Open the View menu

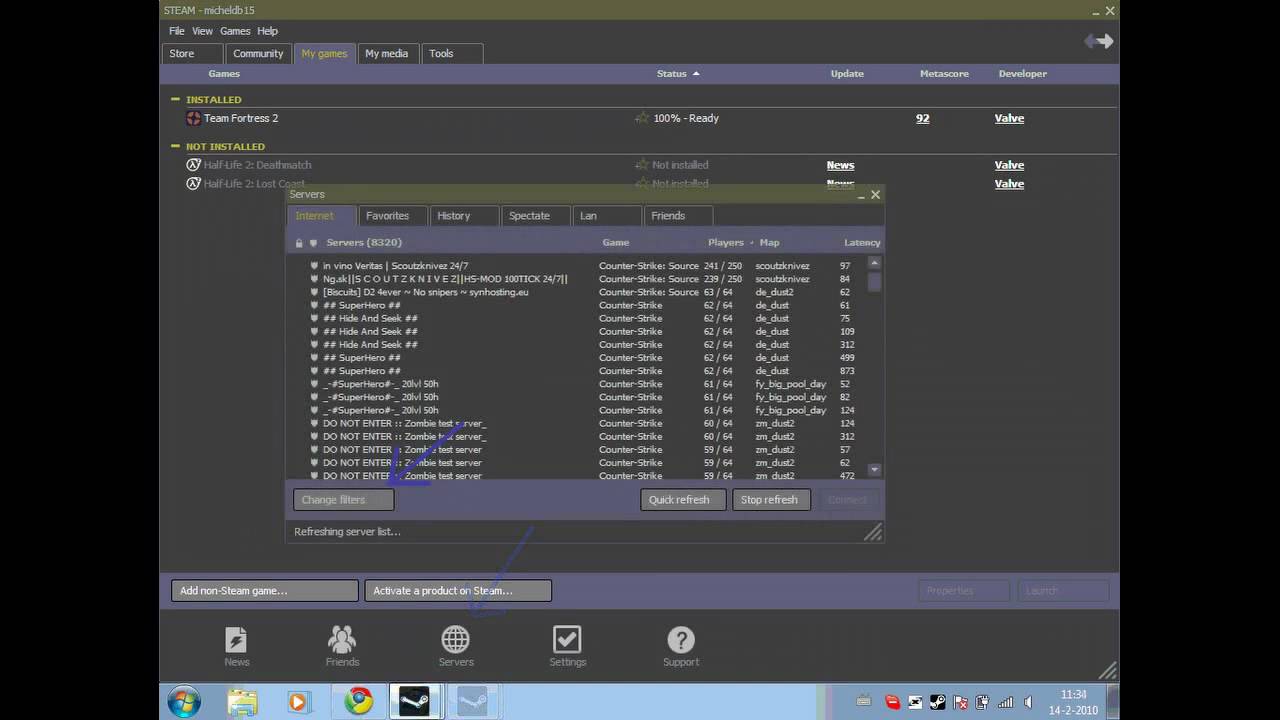202,31
